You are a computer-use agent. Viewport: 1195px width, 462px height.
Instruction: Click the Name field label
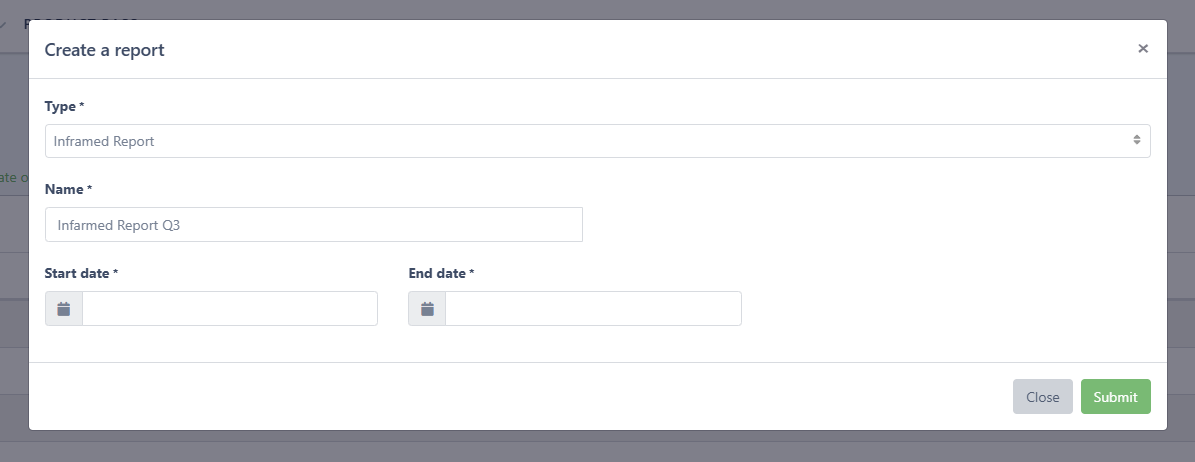[64, 189]
